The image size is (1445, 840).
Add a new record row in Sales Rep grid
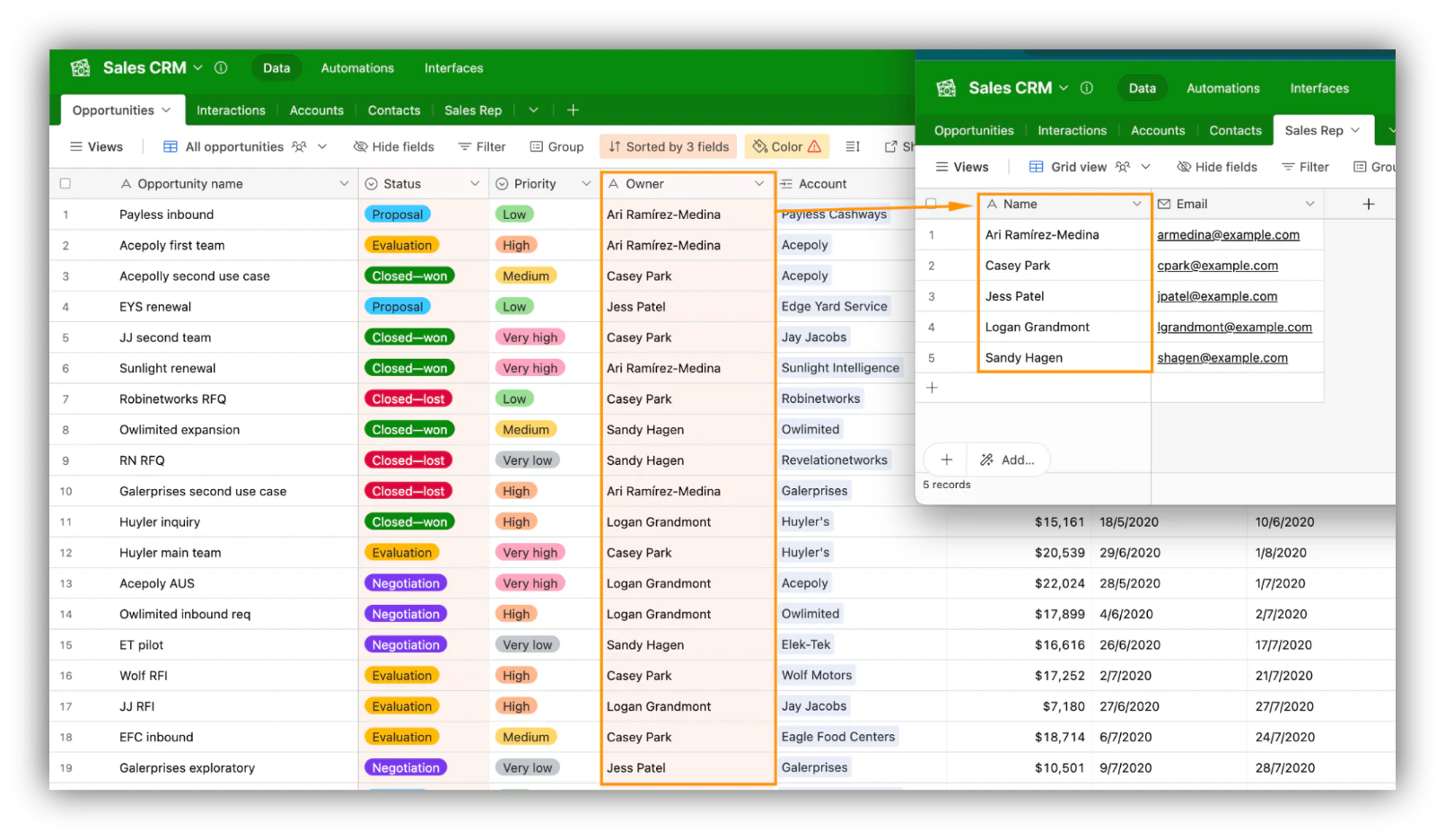[932, 388]
